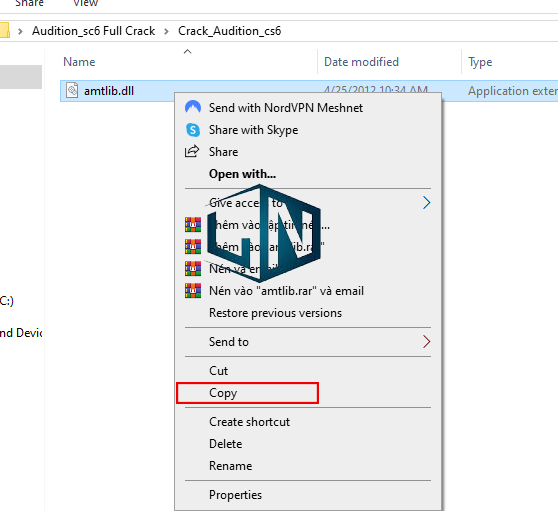Select Create shortcut
This screenshot has height=511, width=558.
pyautogui.click(x=308, y=422)
